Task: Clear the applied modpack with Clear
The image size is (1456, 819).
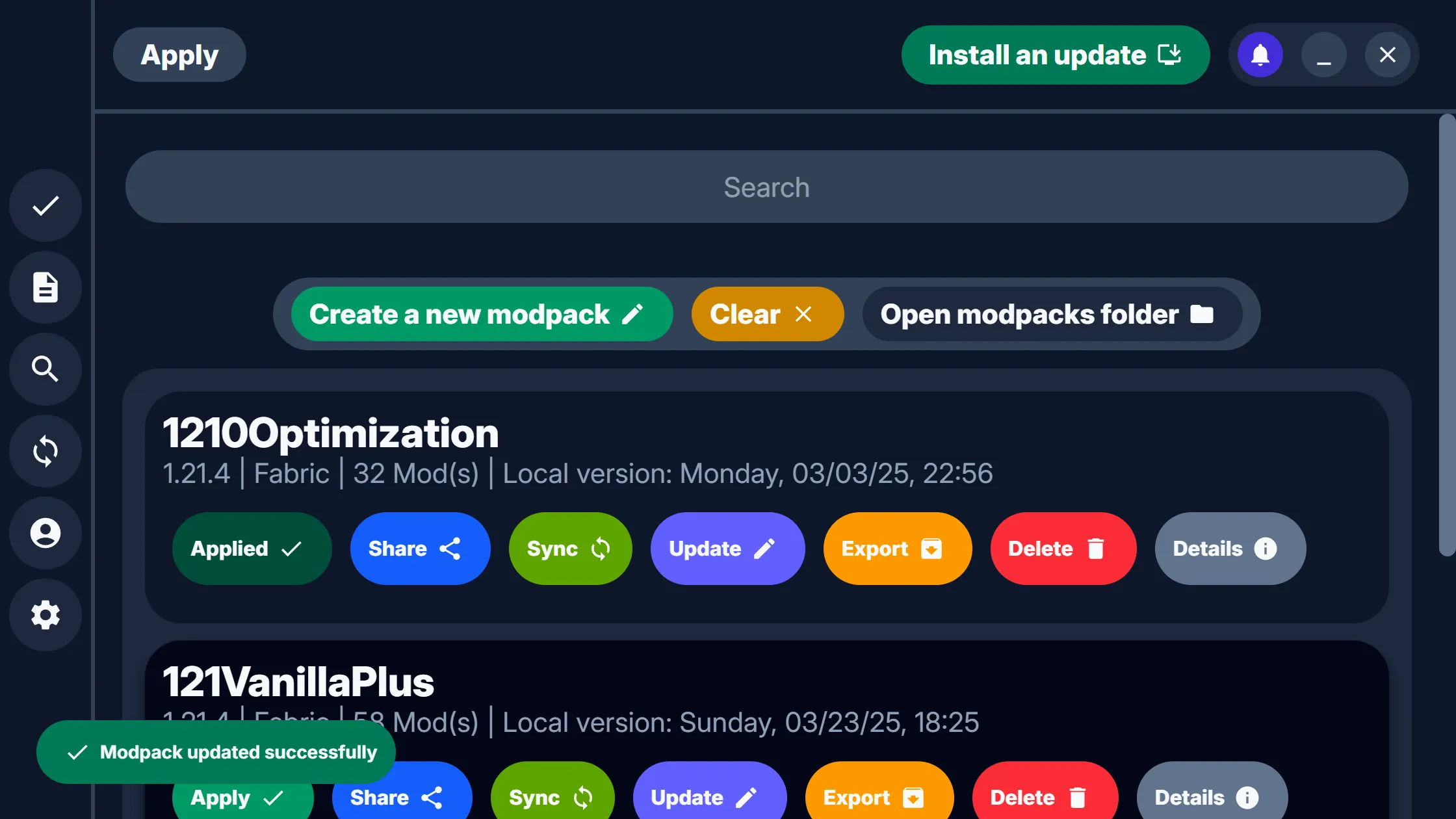Action: coord(767,315)
